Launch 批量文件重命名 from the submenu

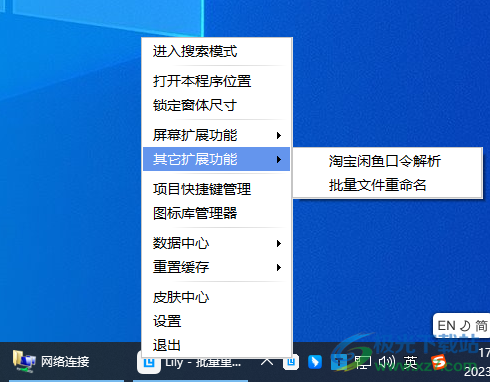click(388, 185)
